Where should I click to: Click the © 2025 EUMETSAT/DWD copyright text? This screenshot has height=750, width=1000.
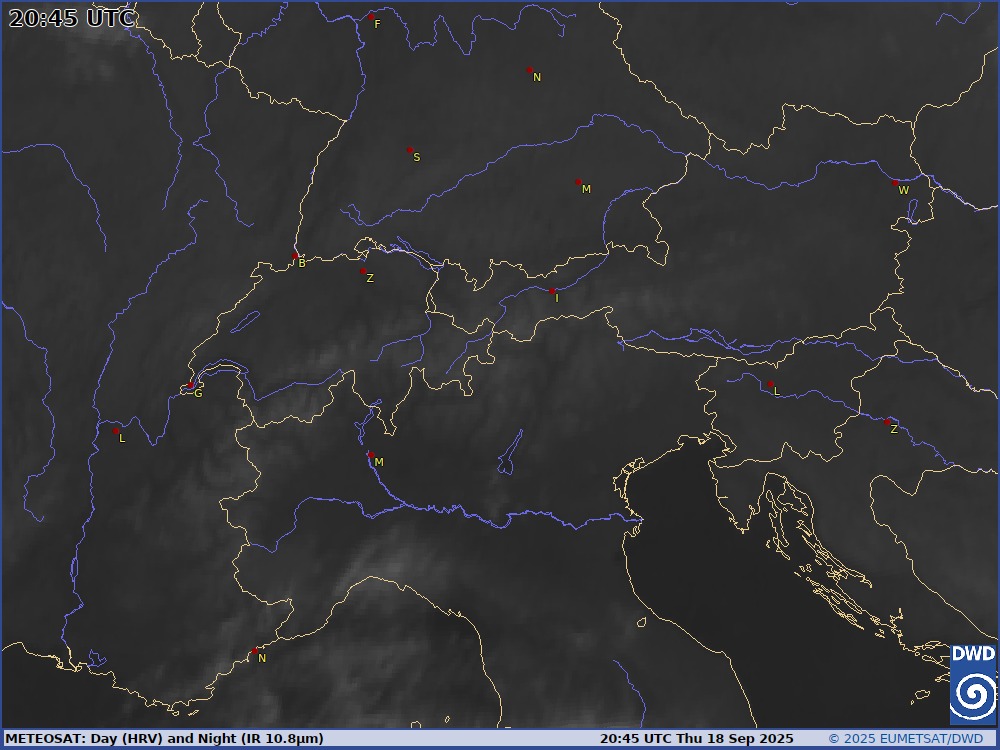click(x=906, y=739)
